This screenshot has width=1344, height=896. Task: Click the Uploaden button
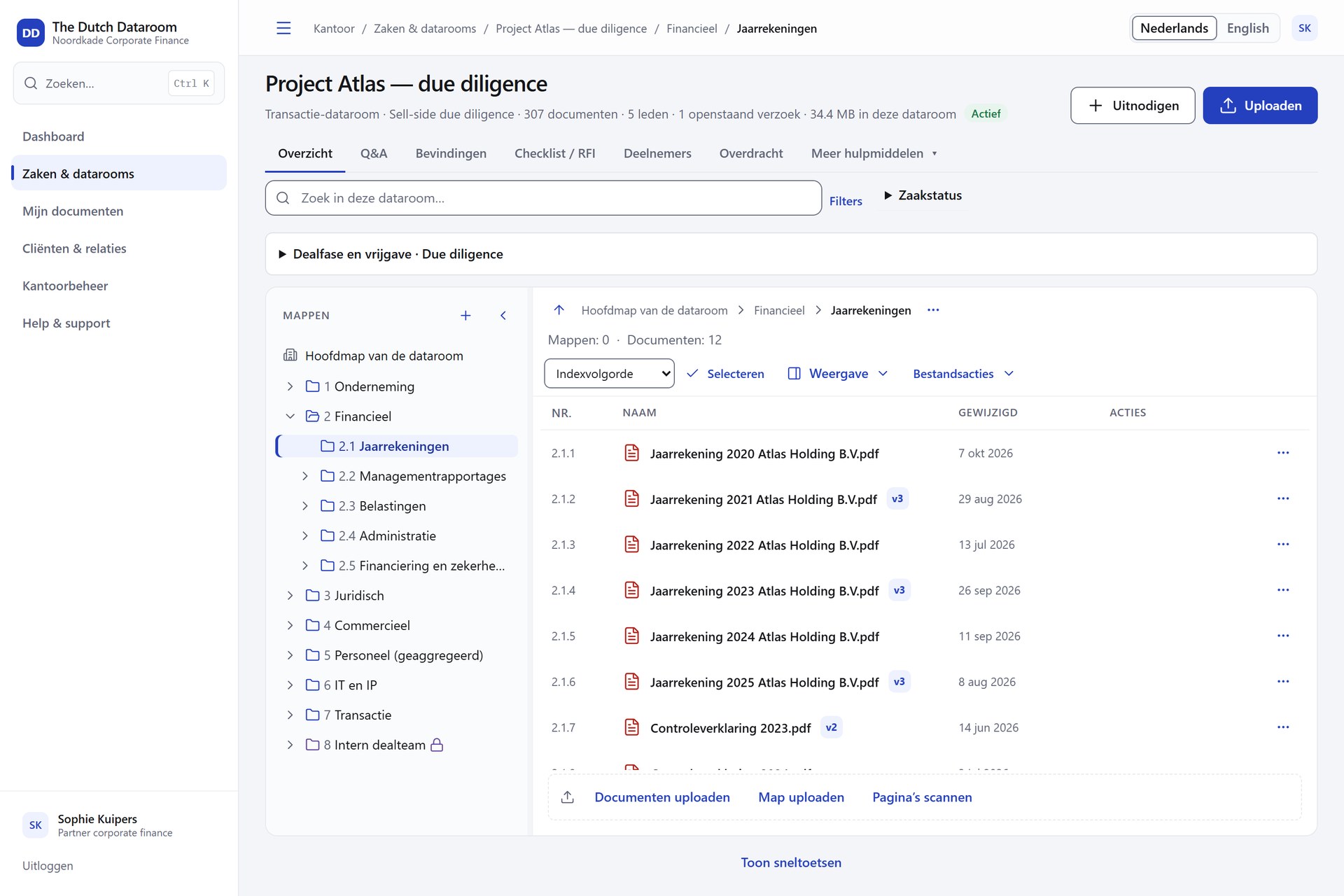pos(1260,106)
